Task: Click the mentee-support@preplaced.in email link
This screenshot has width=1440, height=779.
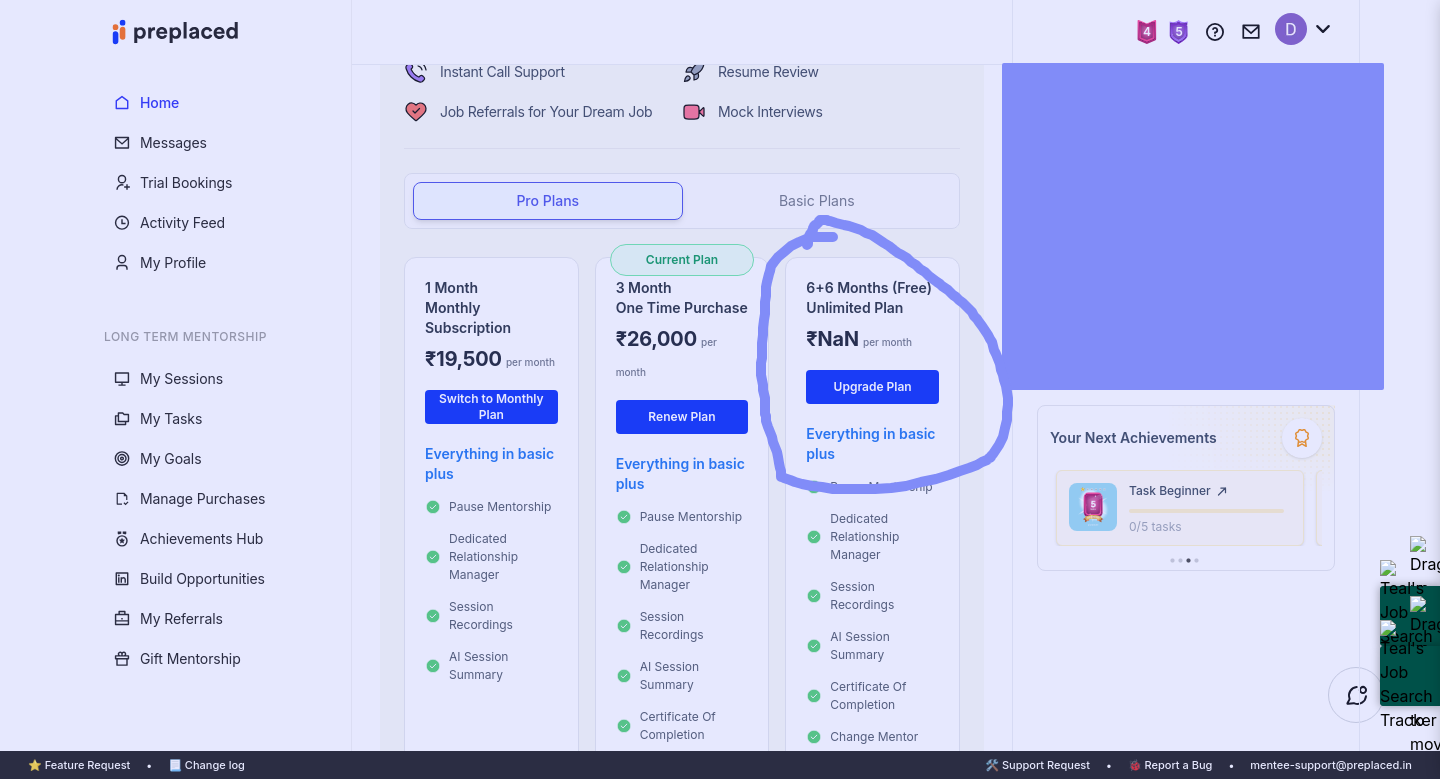Action: (x=1331, y=765)
